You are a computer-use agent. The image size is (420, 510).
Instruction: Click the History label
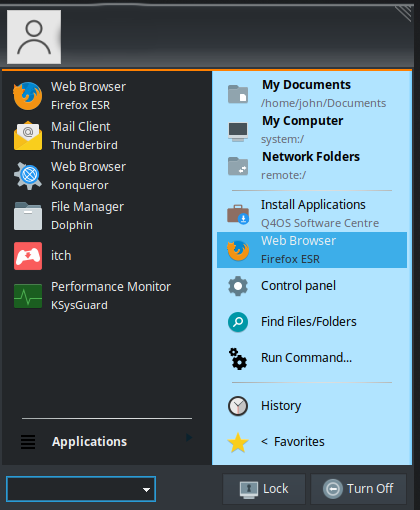point(281,406)
